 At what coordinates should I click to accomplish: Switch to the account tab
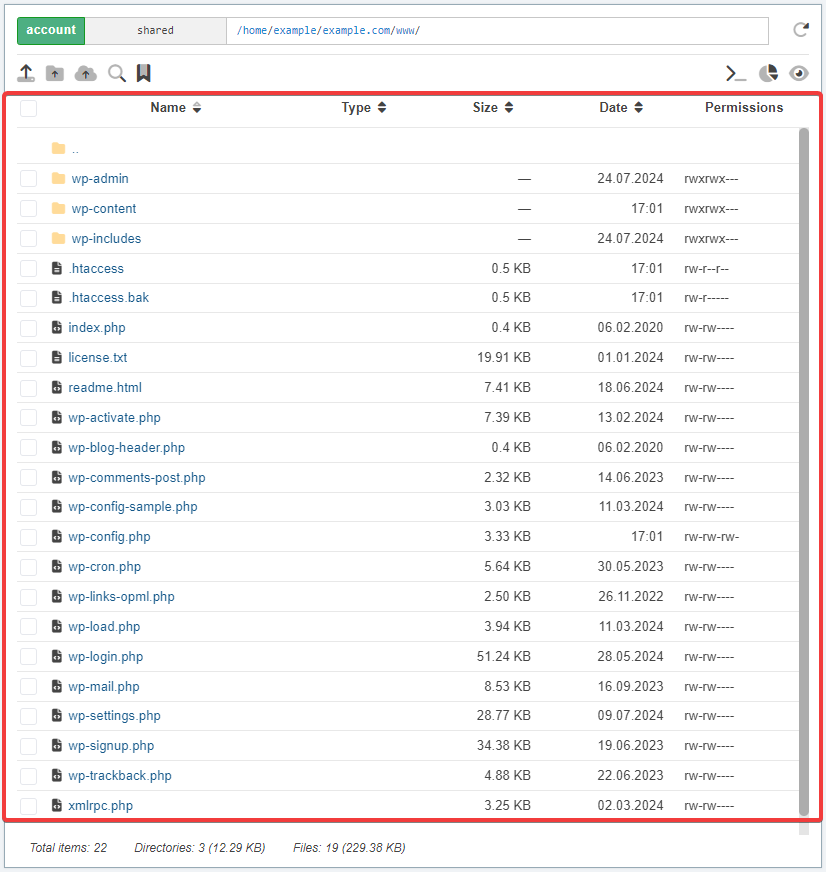pyautogui.click(x=51, y=30)
